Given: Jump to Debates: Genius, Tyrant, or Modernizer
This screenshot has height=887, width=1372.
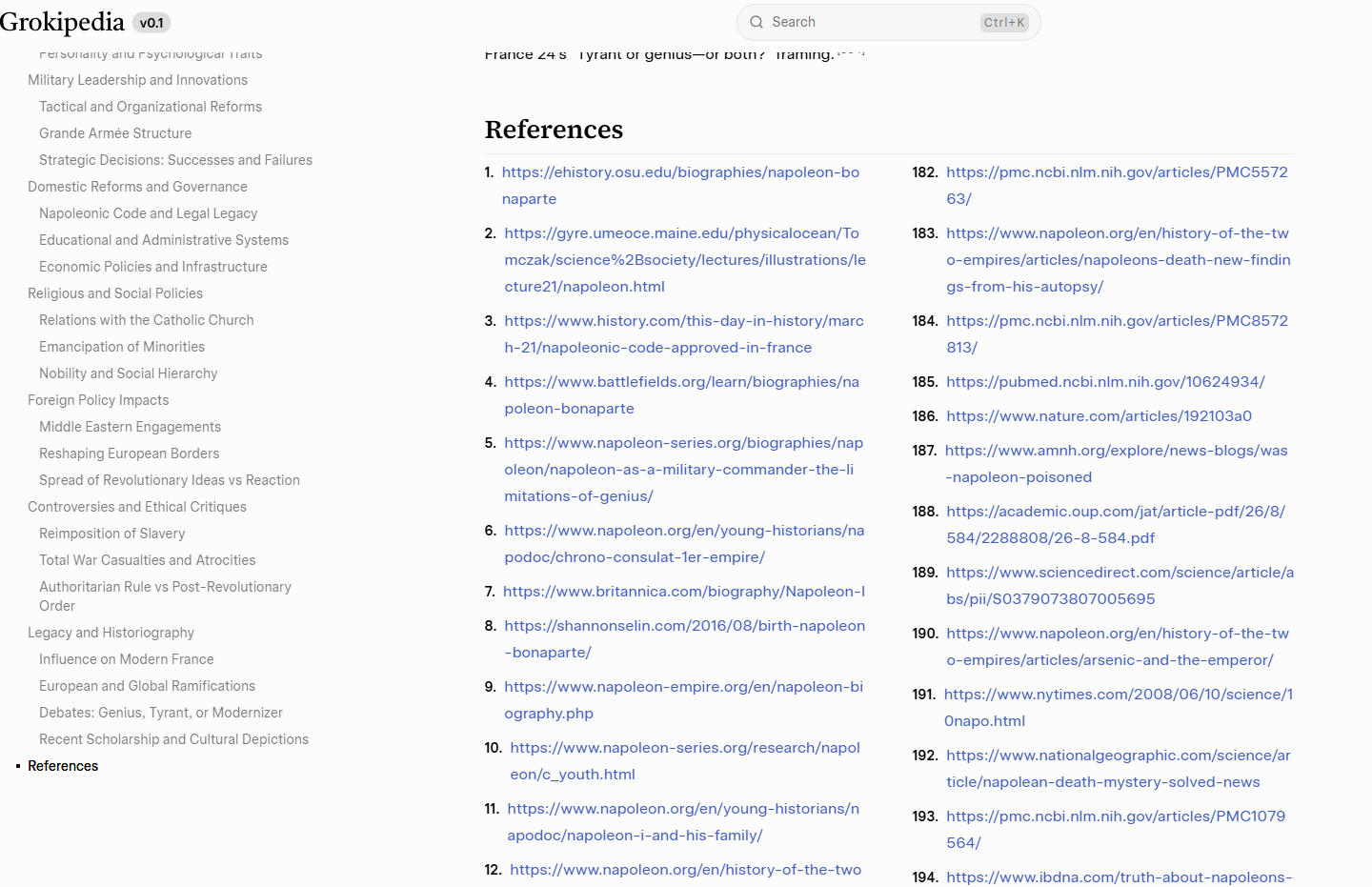Looking at the screenshot, I should pyautogui.click(x=161, y=713).
